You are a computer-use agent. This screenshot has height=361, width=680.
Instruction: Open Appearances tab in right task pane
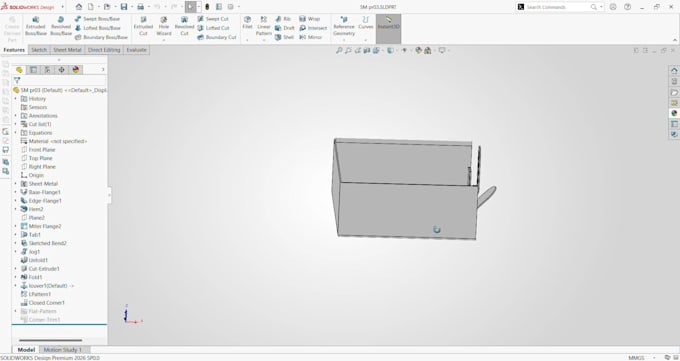674,113
